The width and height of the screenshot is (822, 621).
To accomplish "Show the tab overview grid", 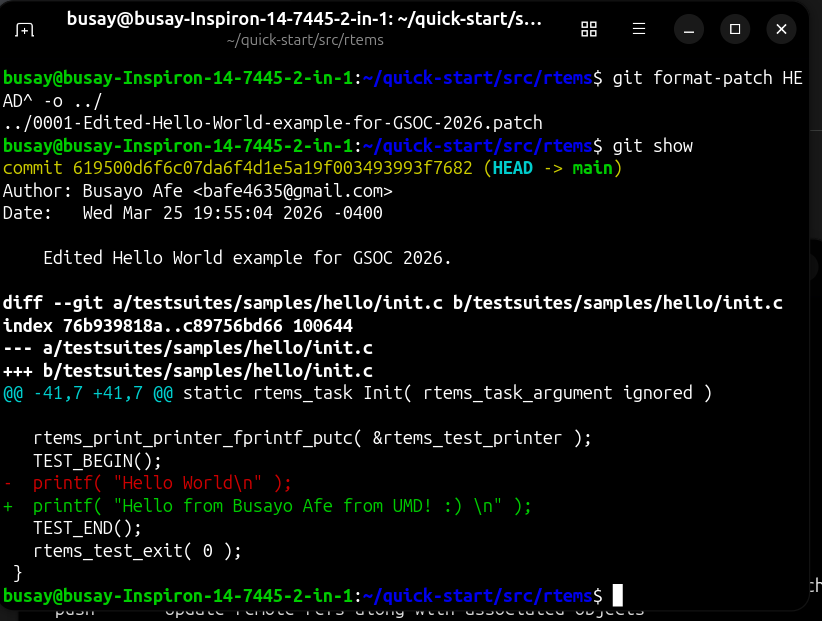I will click(589, 29).
